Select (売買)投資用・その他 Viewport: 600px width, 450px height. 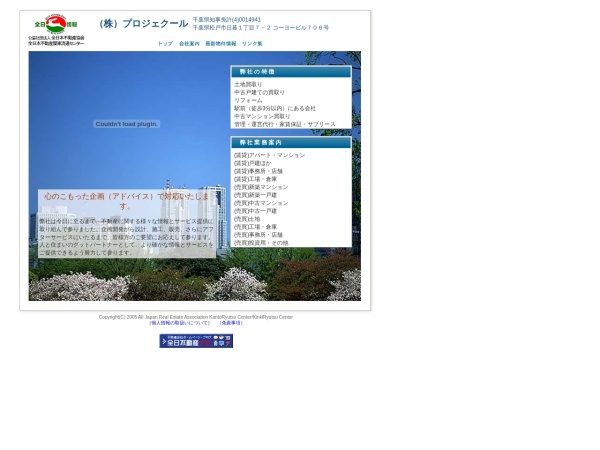261,243
